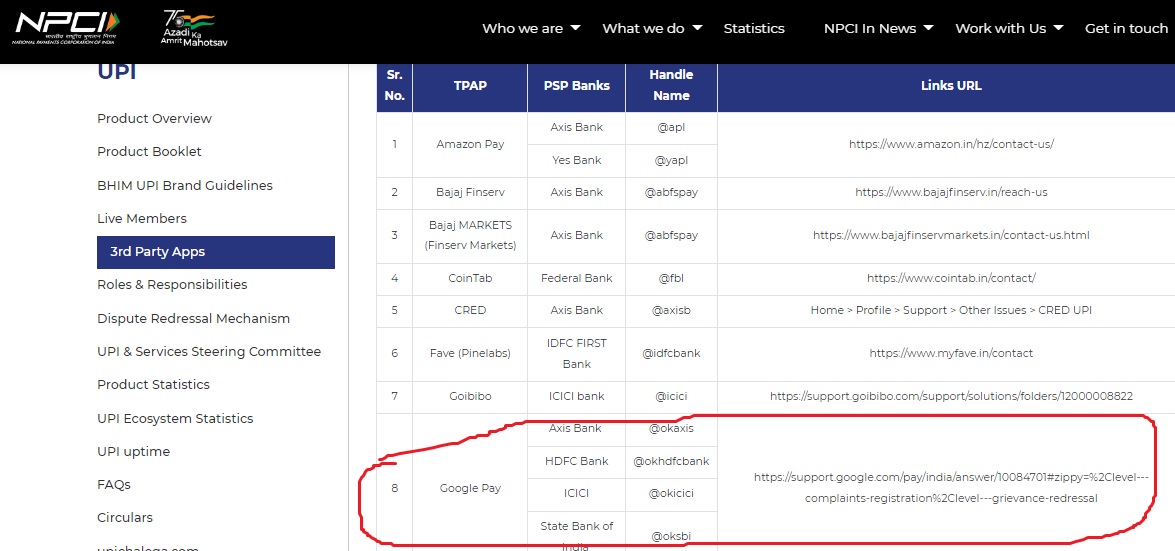Click the Links URL column header
The width and height of the screenshot is (1175, 551).
[951, 85]
